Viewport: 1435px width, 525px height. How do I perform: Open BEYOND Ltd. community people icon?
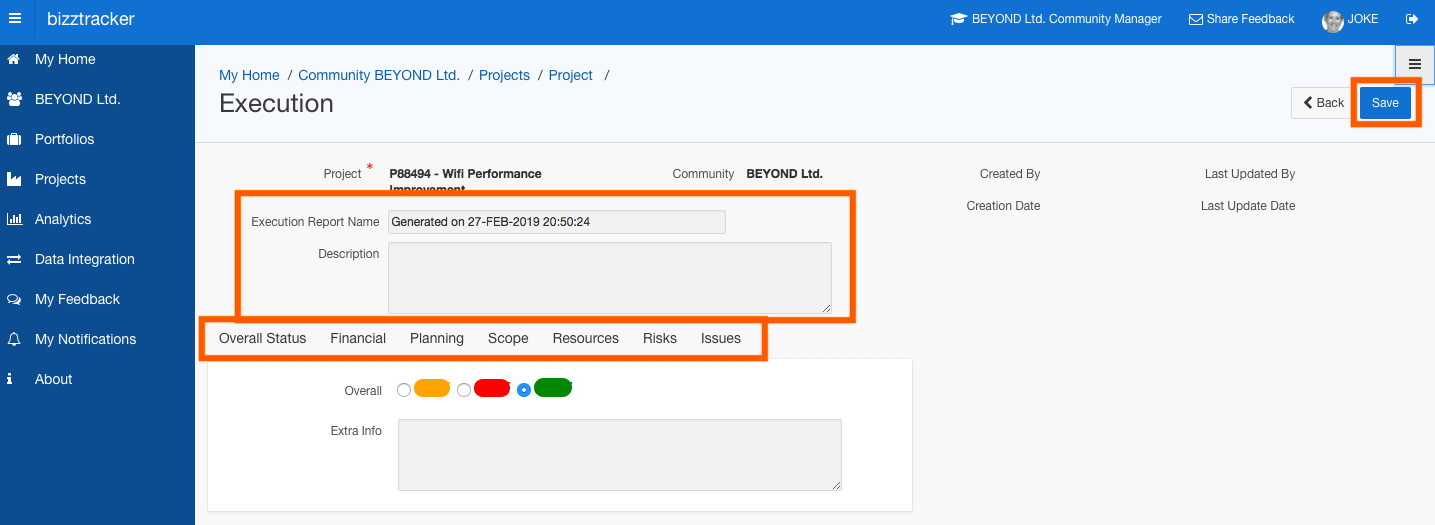pyautogui.click(x=14, y=99)
